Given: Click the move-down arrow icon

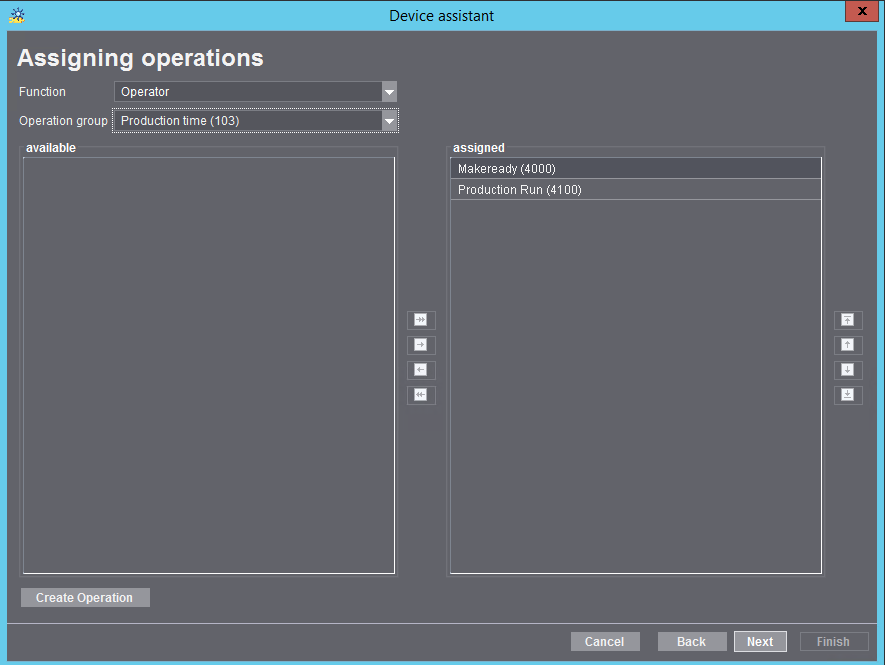Looking at the screenshot, I should coord(848,370).
